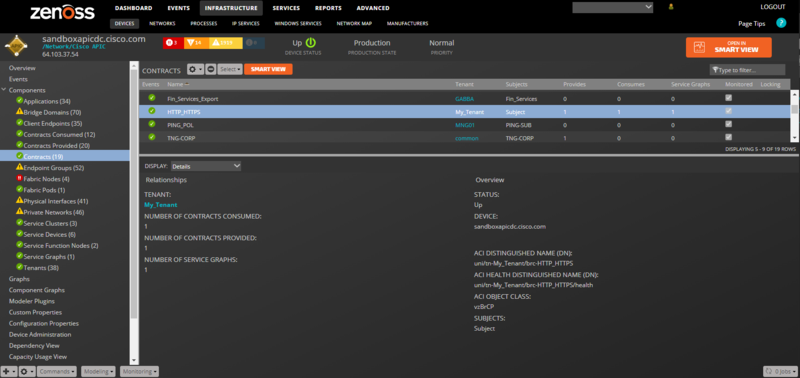Viewport: 800px width, 378px height.
Task: Click green check beside Service Graphs
Action: click(19, 256)
